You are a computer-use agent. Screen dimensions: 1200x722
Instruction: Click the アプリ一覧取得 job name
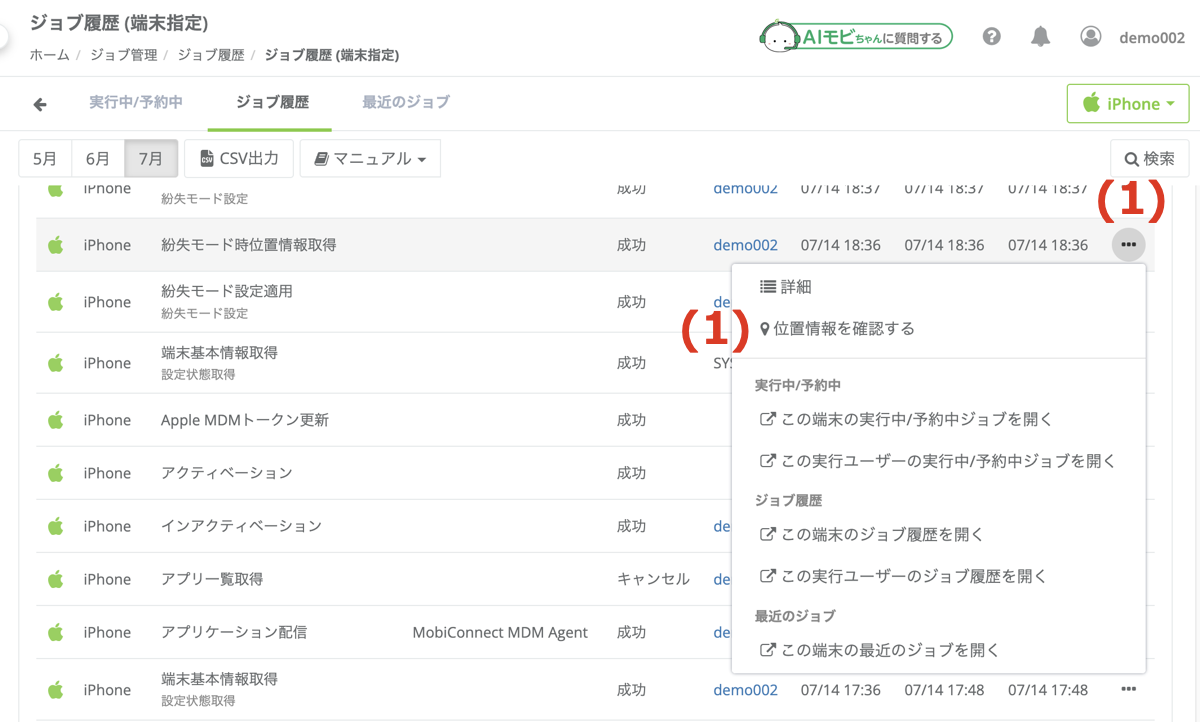pos(212,579)
